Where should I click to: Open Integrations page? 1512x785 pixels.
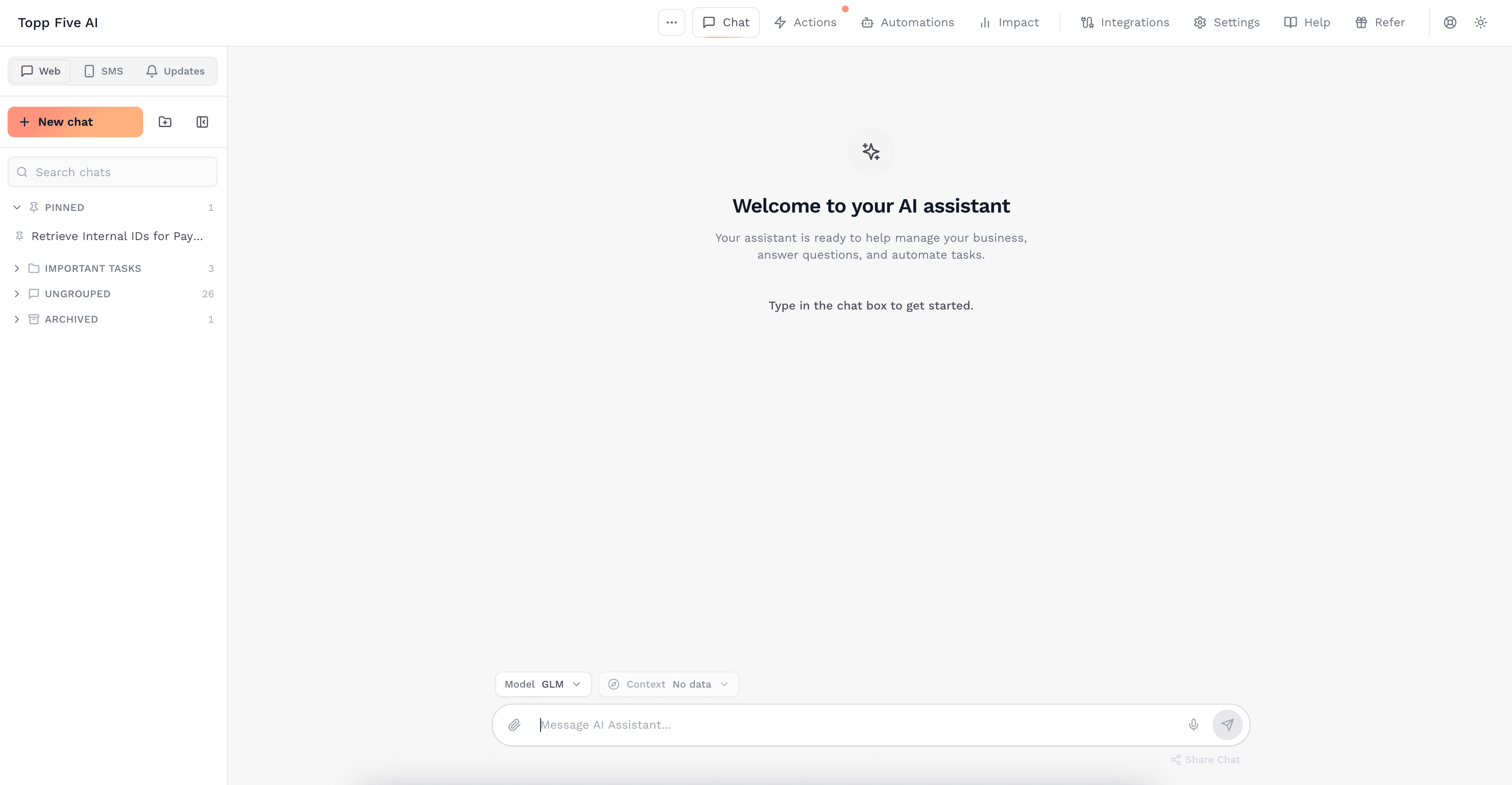[x=1125, y=22]
